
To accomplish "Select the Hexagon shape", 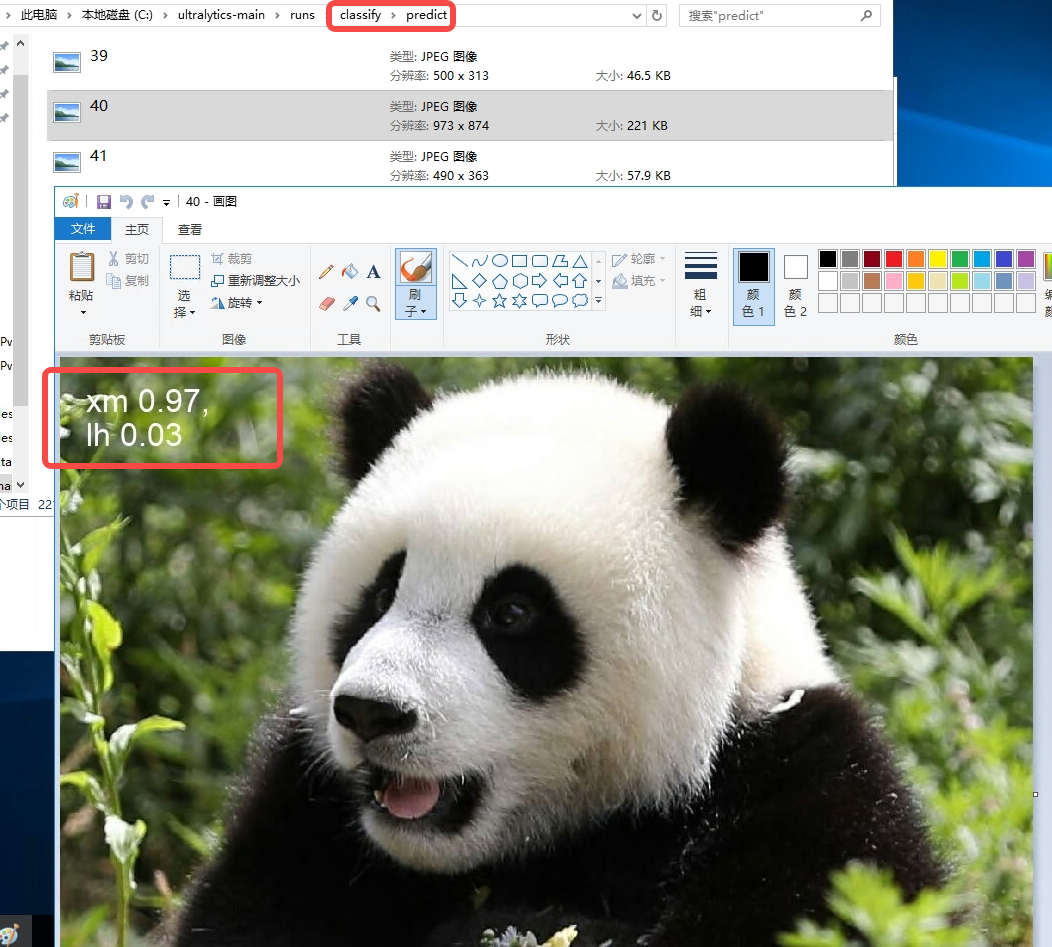I will (x=520, y=281).
